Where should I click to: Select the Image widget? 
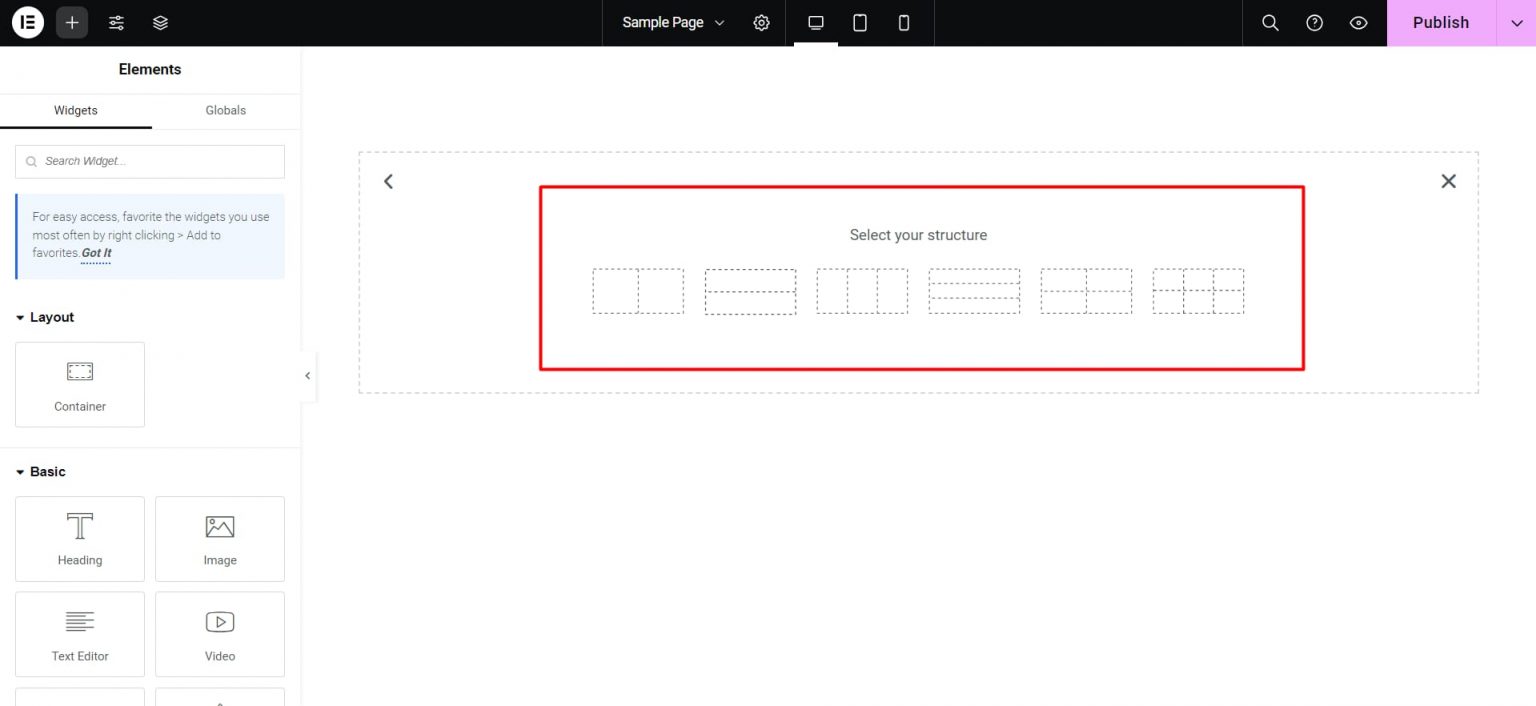click(x=219, y=539)
